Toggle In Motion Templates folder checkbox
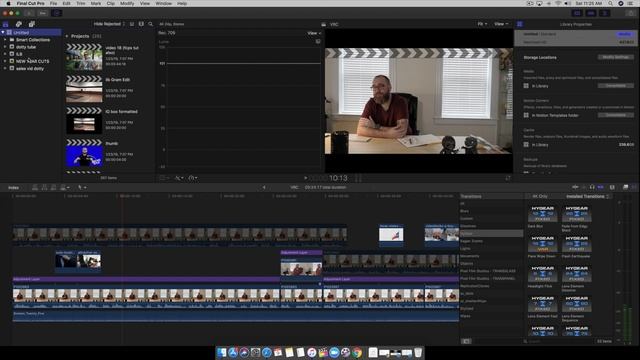Viewport: 640px width, 360px height. pos(526,115)
